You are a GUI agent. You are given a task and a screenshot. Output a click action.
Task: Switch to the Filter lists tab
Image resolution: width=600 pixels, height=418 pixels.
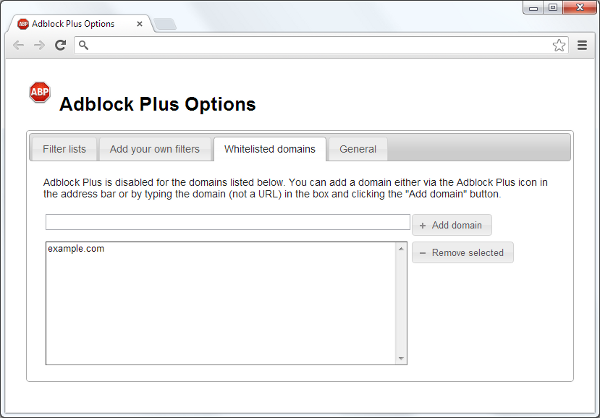click(64, 149)
